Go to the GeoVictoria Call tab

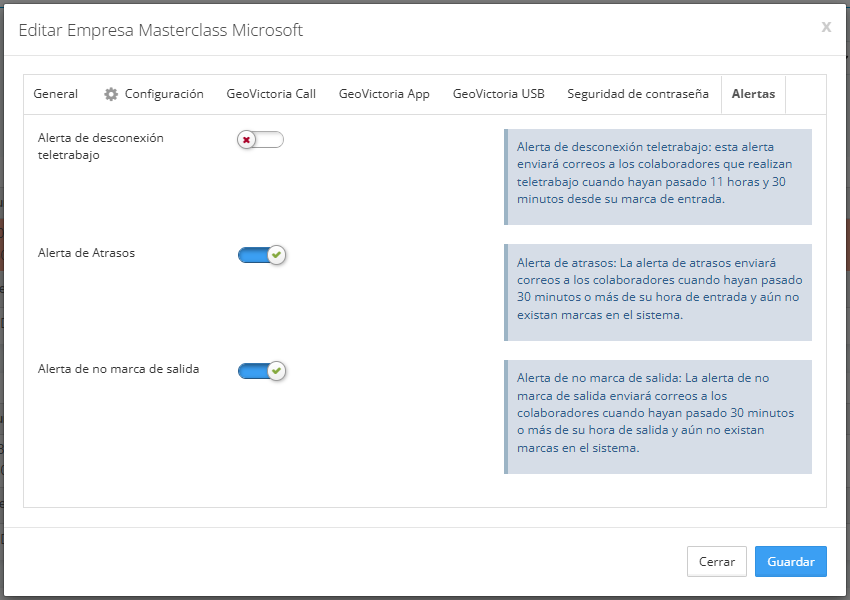pos(271,94)
